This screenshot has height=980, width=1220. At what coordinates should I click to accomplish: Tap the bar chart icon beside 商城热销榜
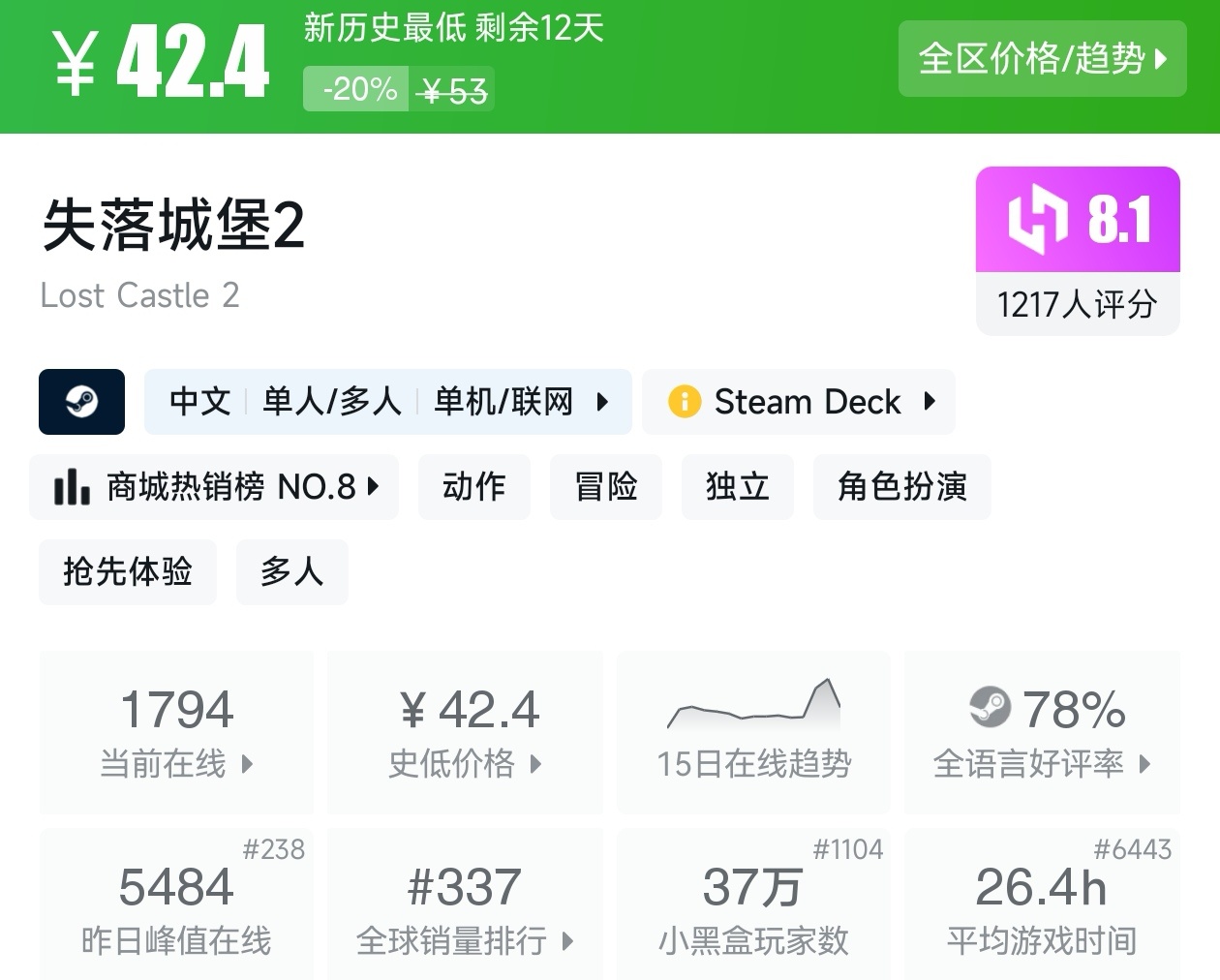coord(72,487)
